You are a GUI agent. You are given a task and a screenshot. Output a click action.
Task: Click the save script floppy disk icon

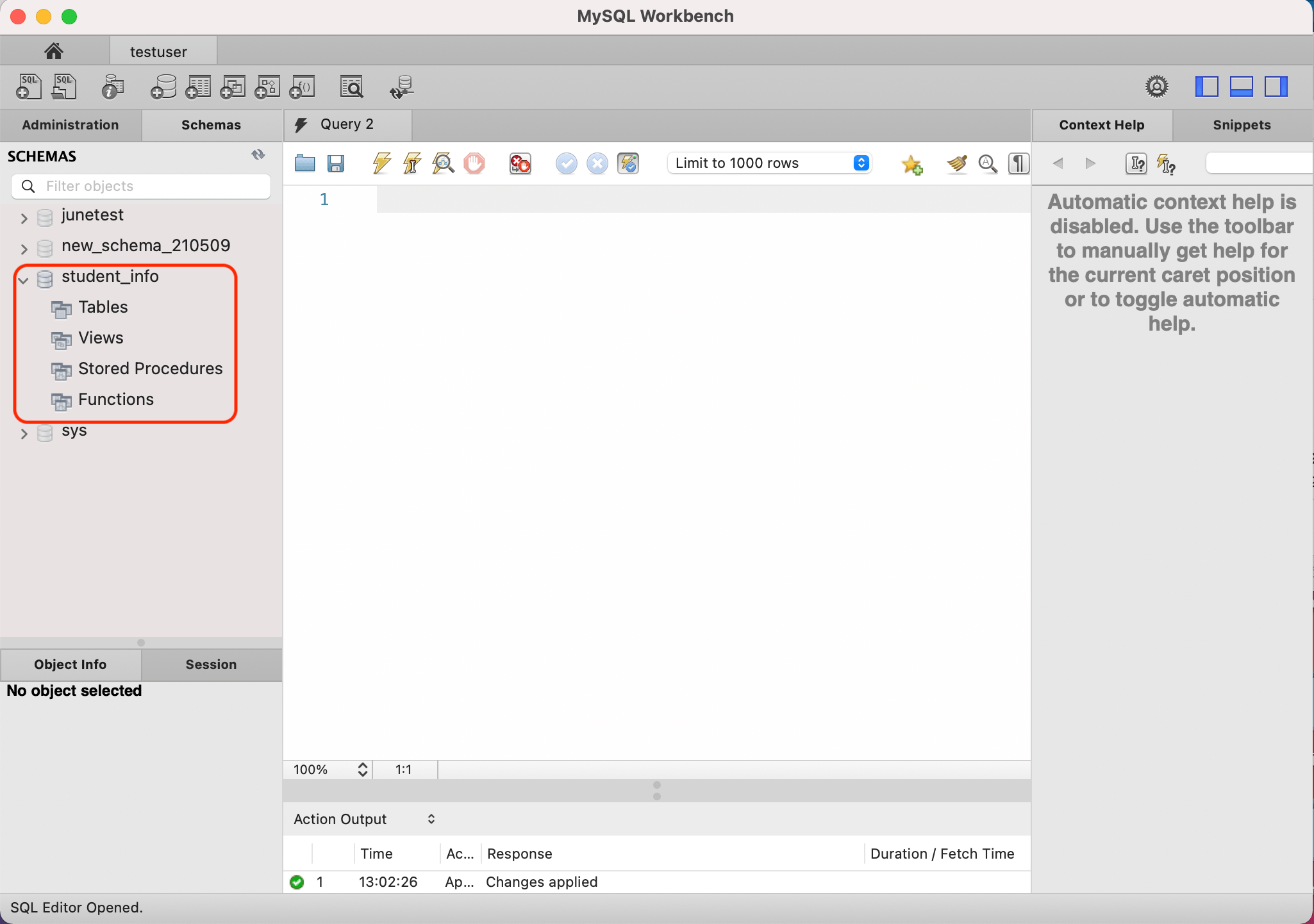(x=336, y=163)
